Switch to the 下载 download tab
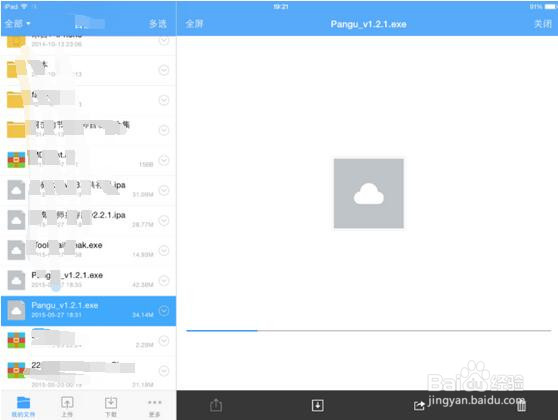The height and width of the screenshot is (420, 558). [111, 406]
